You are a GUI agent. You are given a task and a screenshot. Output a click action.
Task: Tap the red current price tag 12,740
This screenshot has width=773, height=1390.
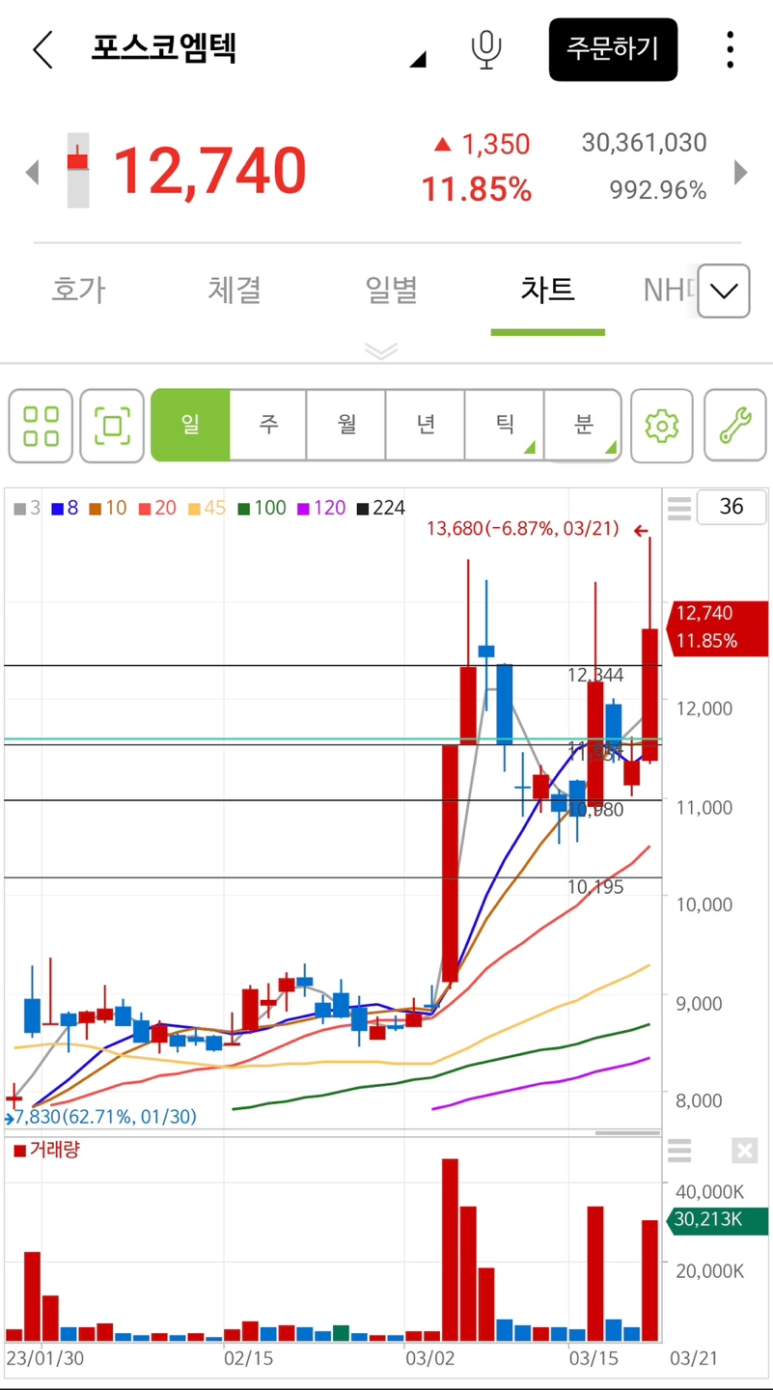pos(717,627)
